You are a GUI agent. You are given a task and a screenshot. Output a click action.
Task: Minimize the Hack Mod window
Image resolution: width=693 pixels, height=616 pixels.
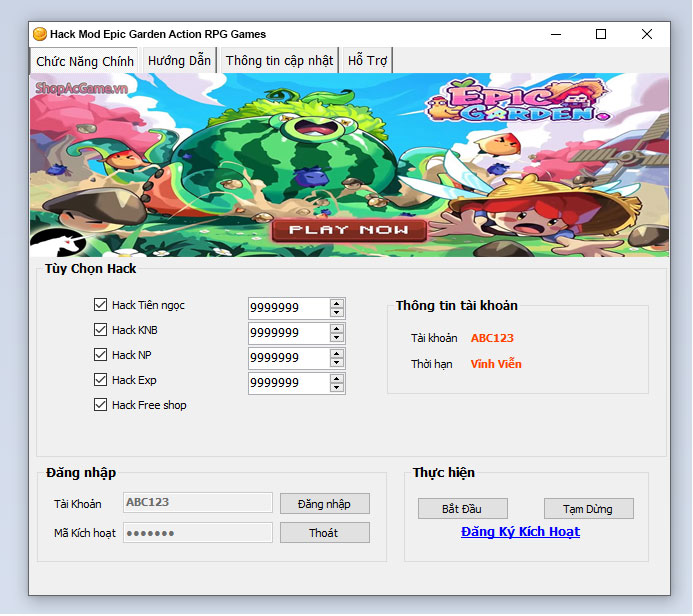(556, 34)
